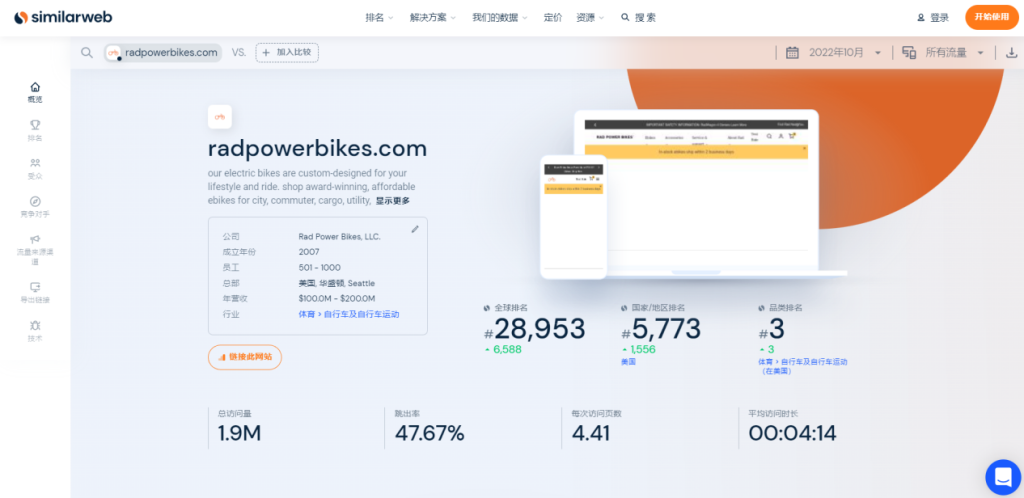Expand the 解决方案 top menu
This screenshot has width=1024, height=498.
click(433, 18)
